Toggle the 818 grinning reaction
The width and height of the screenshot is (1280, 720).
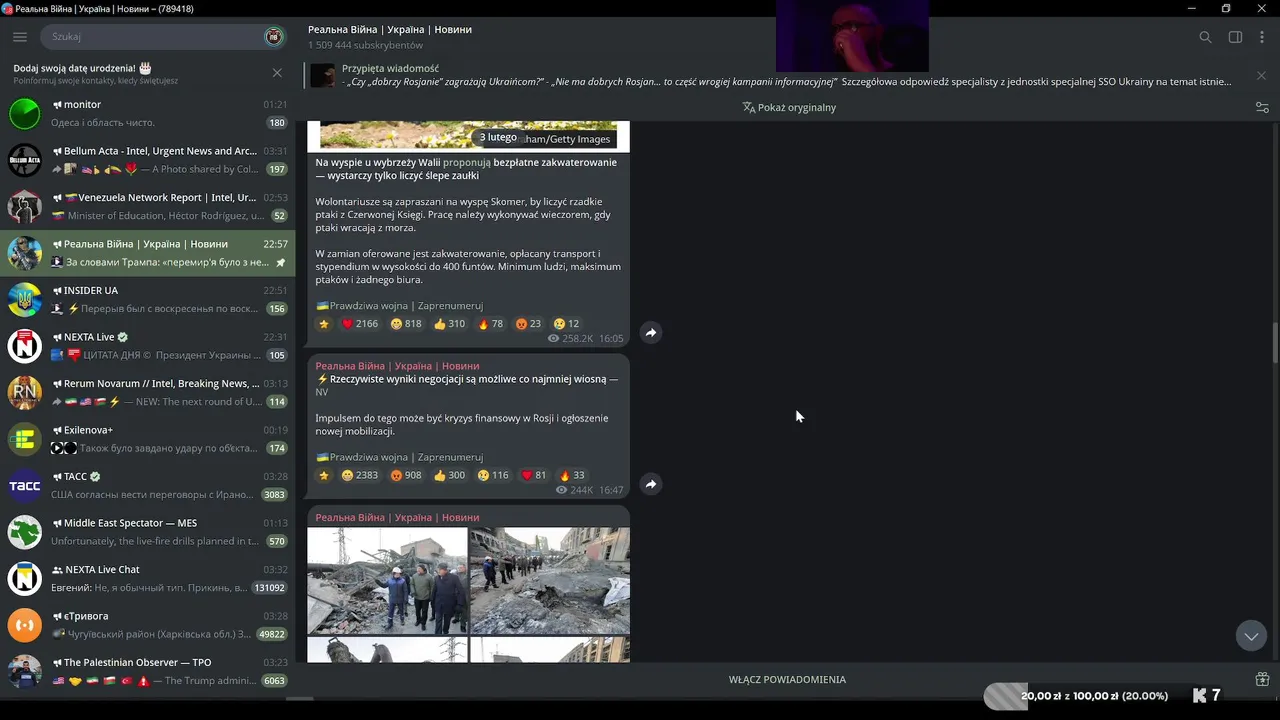coord(406,324)
